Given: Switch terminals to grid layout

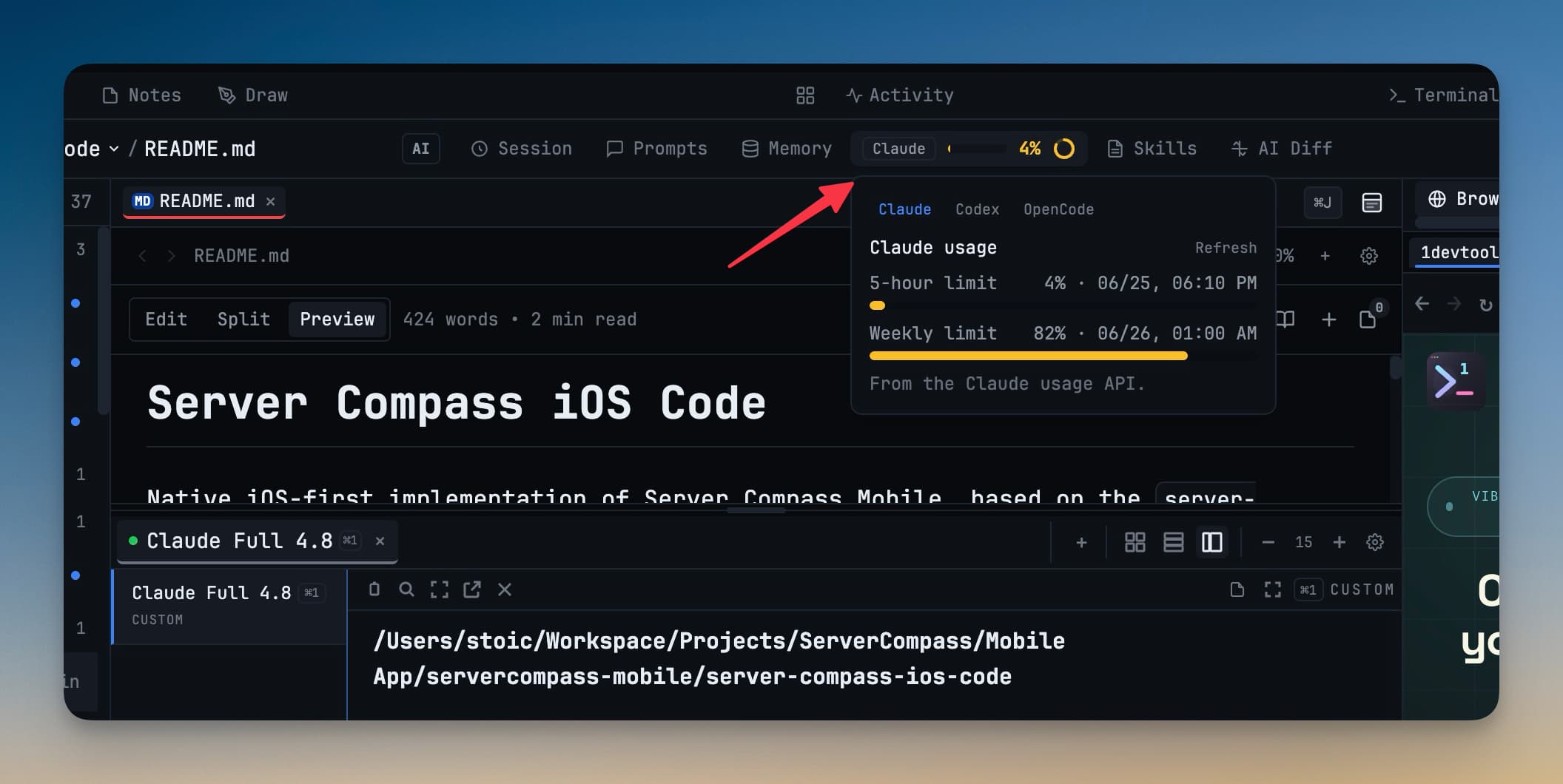Looking at the screenshot, I should [1135, 542].
